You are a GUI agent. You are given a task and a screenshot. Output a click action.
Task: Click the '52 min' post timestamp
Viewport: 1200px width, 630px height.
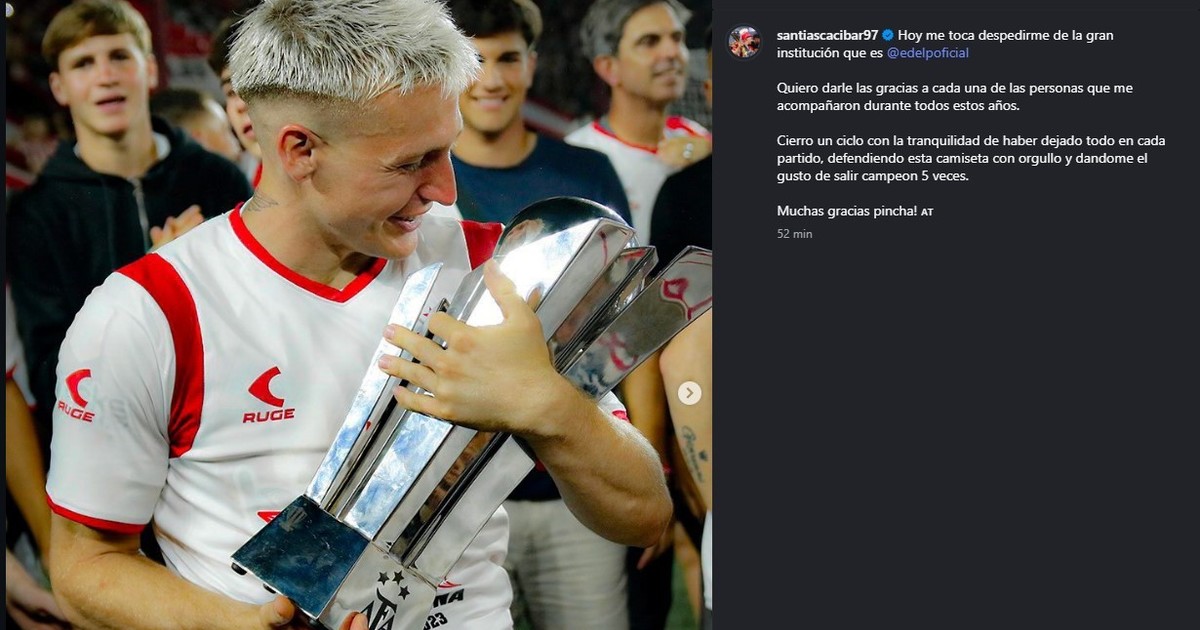click(795, 234)
